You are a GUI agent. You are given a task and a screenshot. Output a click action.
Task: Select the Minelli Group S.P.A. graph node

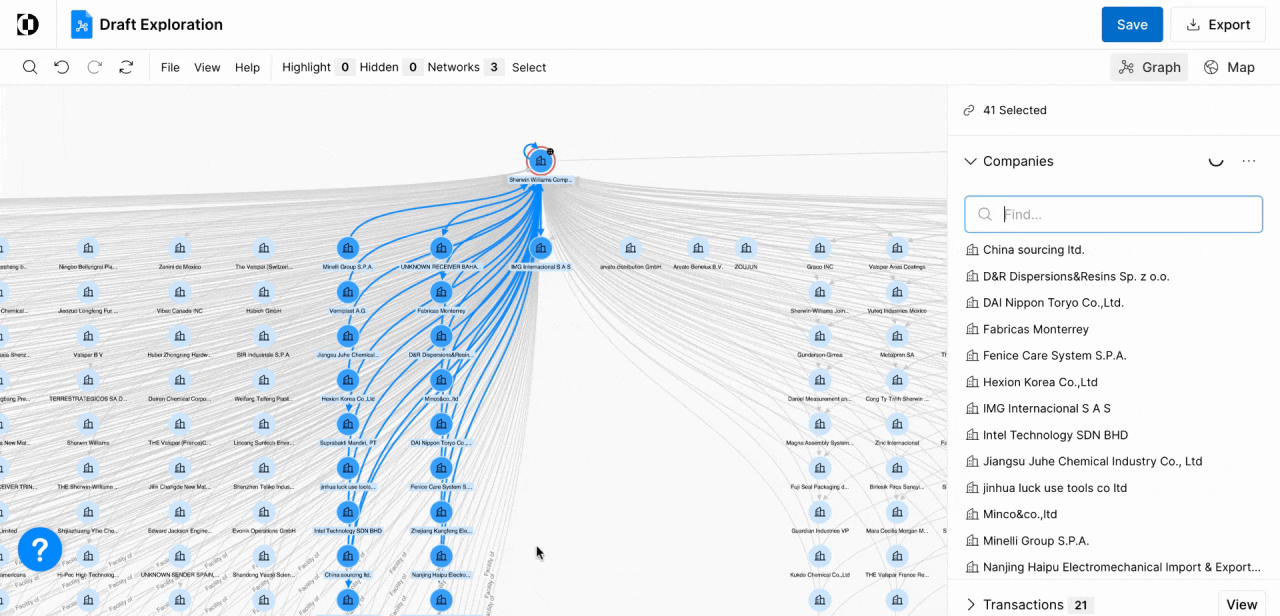click(348, 248)
